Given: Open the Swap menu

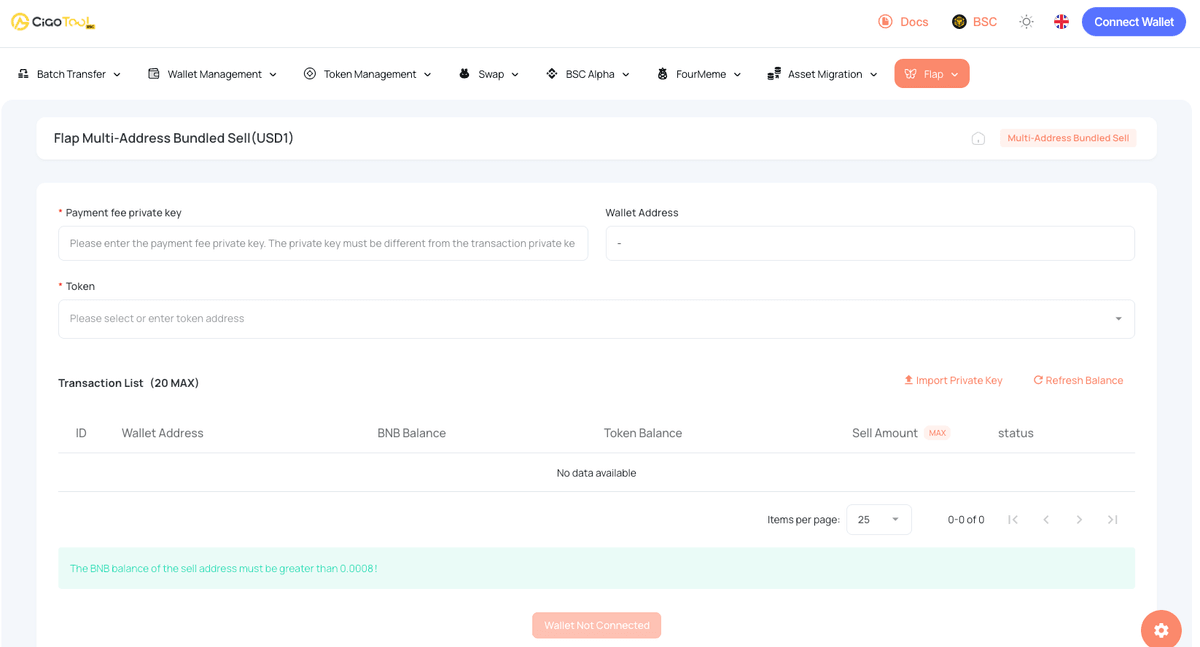Looking at the screenshot, I should pyautogui.click(x=489, y=74).
